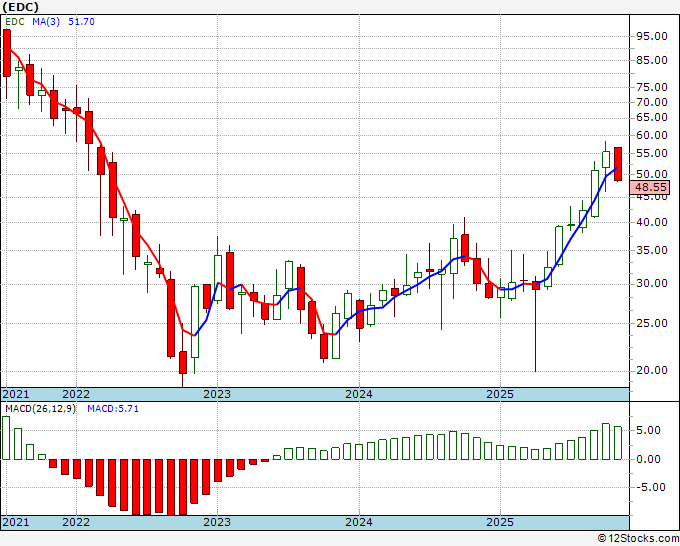Click the 95.00 price axis label
680x546 pixels.
(x=651, y=36)
